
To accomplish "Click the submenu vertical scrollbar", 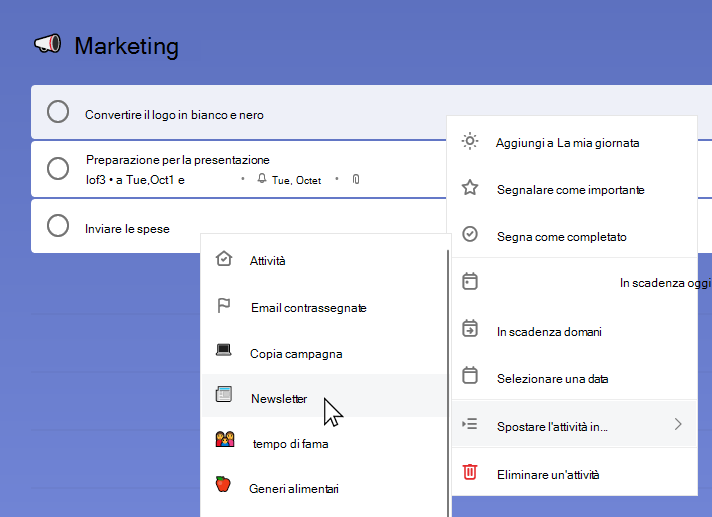I will click(x=448, y=383).
